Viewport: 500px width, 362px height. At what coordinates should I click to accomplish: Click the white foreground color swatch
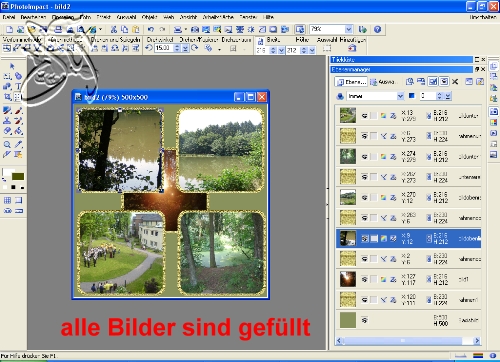[x=7, y=172]
